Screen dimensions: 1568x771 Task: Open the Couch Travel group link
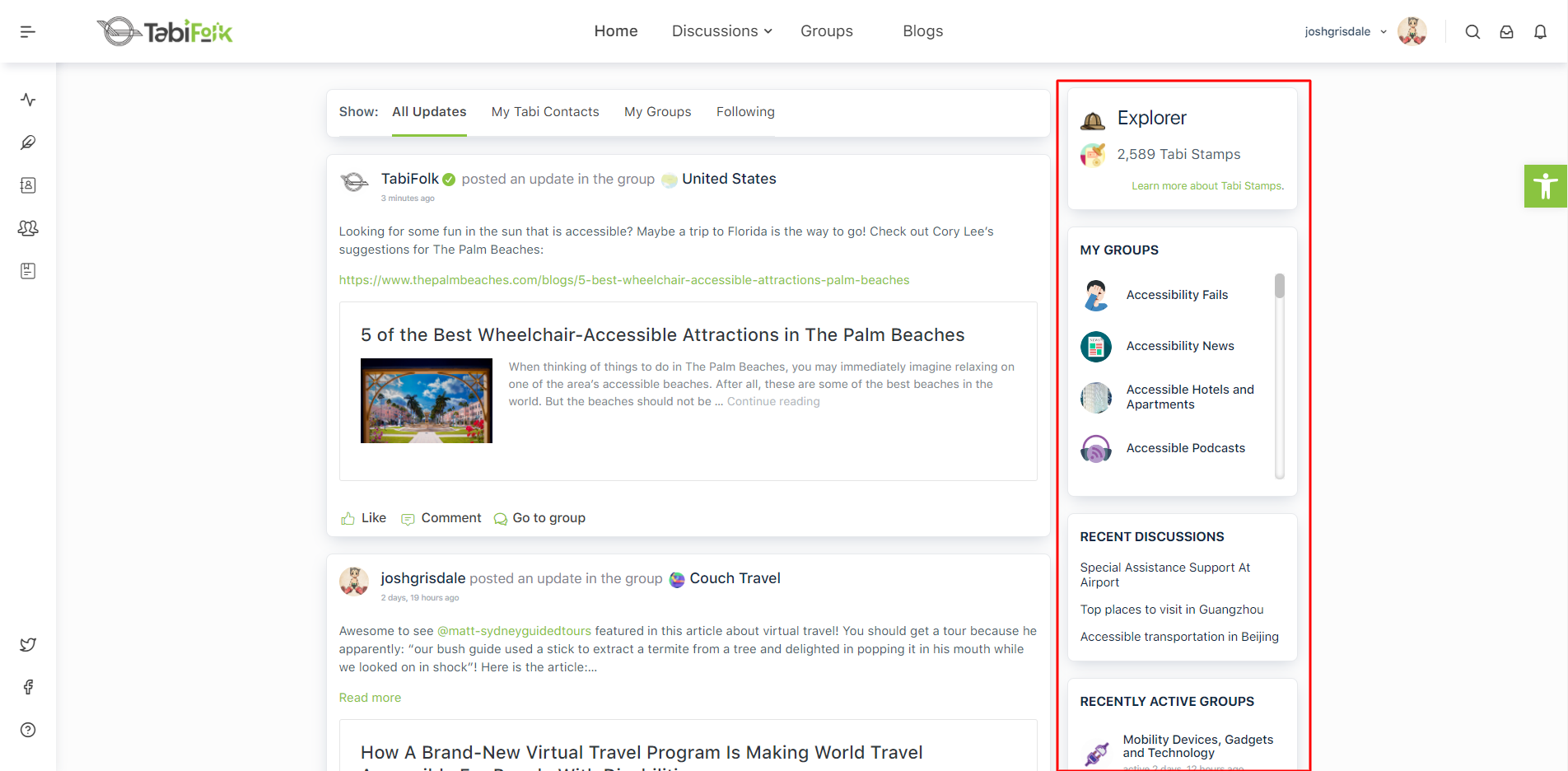pyautogui.click(x=735, y=578)
